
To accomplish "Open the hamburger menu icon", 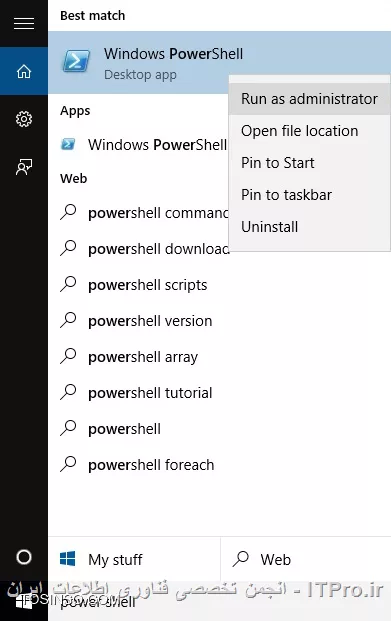I will pyautogui.click(x=24, y=24).
